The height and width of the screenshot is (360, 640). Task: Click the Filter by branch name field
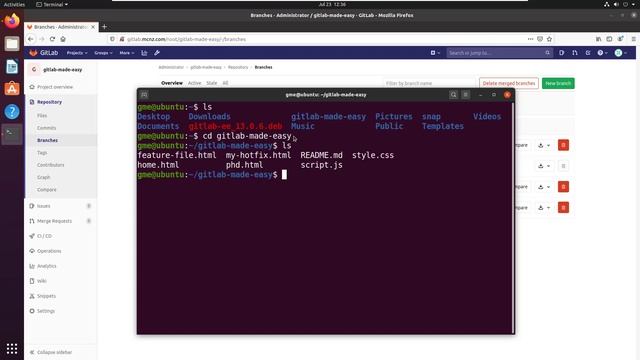429,83
